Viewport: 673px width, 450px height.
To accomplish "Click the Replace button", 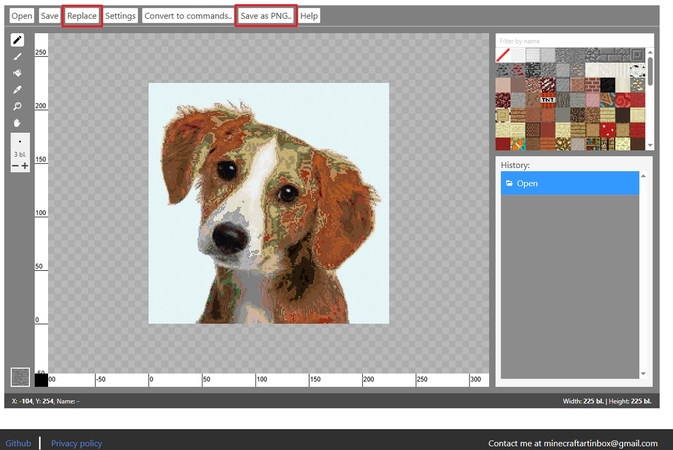I will pyautogui.click(x=82, y=16).
